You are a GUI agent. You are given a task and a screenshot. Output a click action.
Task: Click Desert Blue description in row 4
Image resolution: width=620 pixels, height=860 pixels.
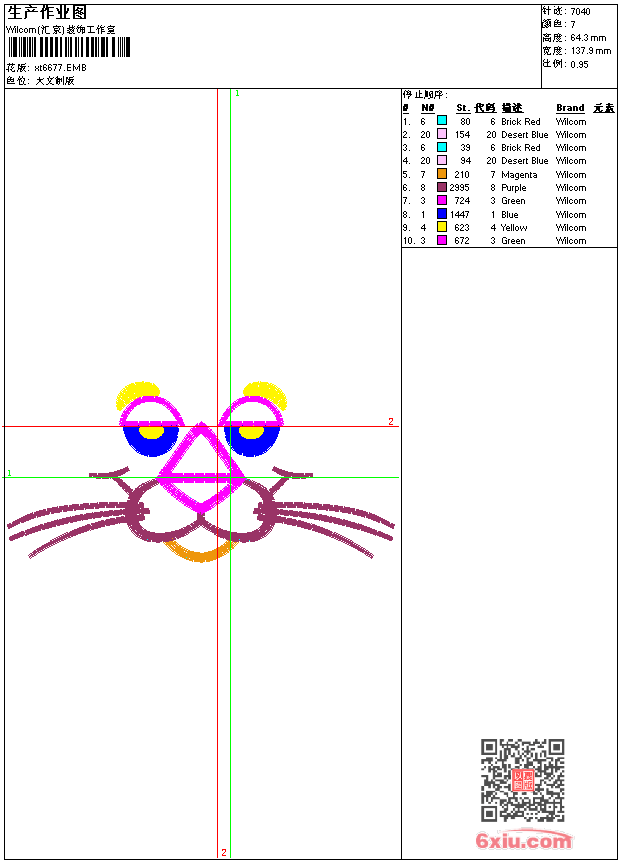525,161
